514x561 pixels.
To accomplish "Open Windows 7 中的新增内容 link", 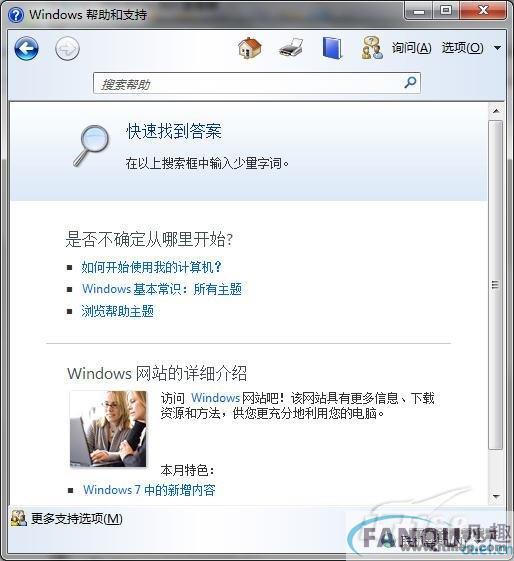I will click(x=149, y=490).
